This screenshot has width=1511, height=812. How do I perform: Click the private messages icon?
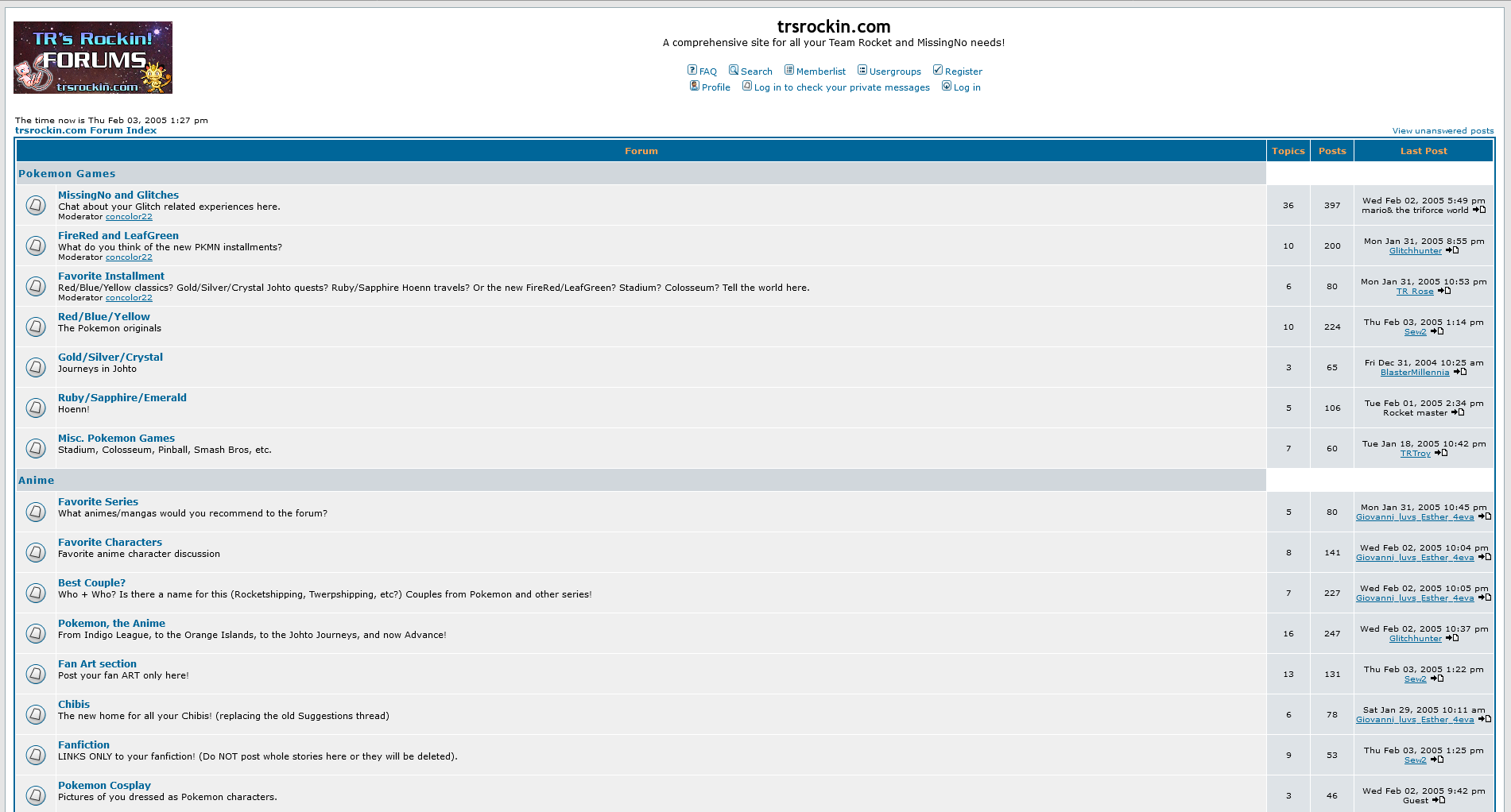(x=747, y=86)
